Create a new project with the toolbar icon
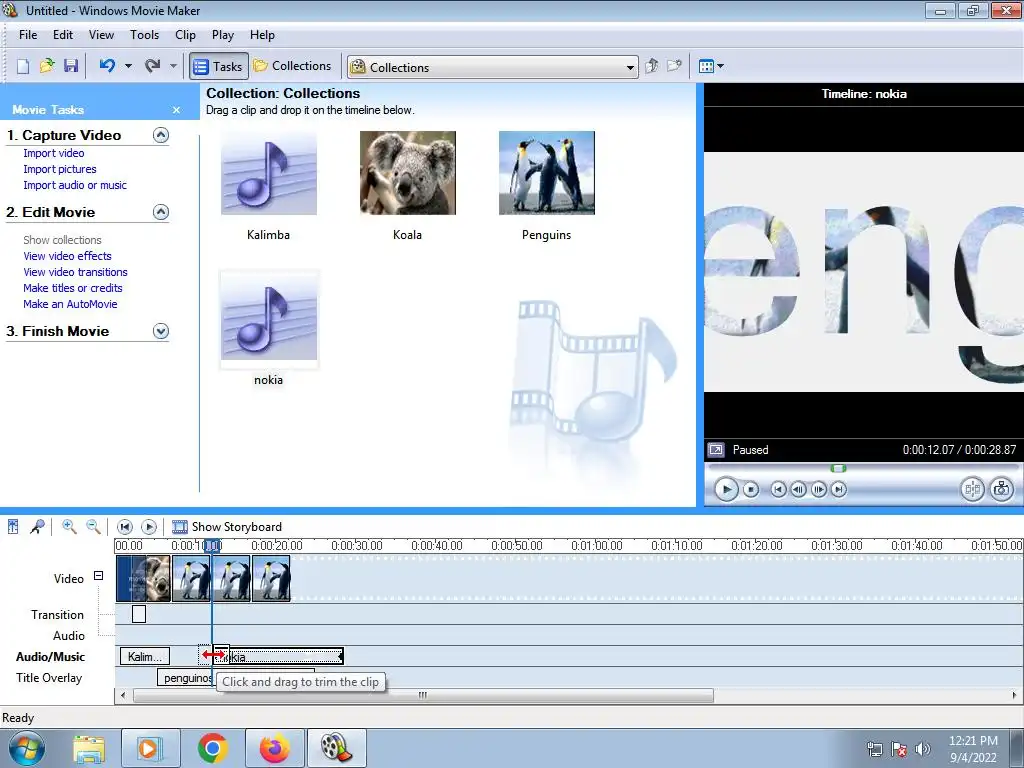 point(23,66)
